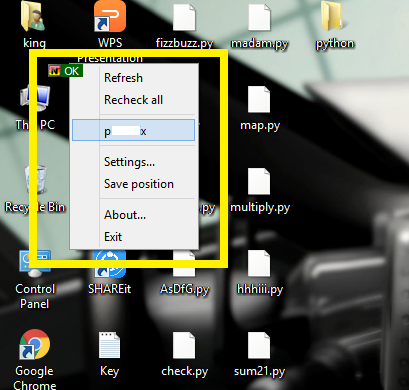Select the king folder icon

[33, 17]
